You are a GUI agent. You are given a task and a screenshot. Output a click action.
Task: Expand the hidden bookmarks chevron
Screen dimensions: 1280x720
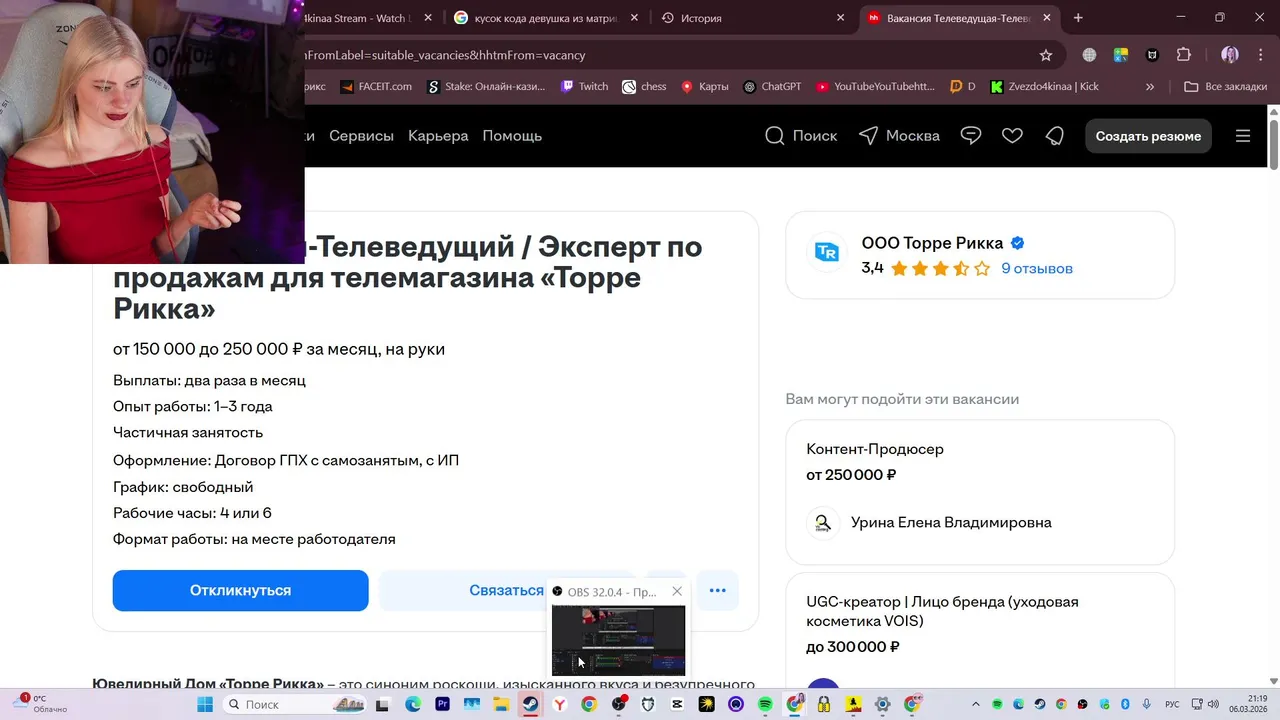point(1150,87)
